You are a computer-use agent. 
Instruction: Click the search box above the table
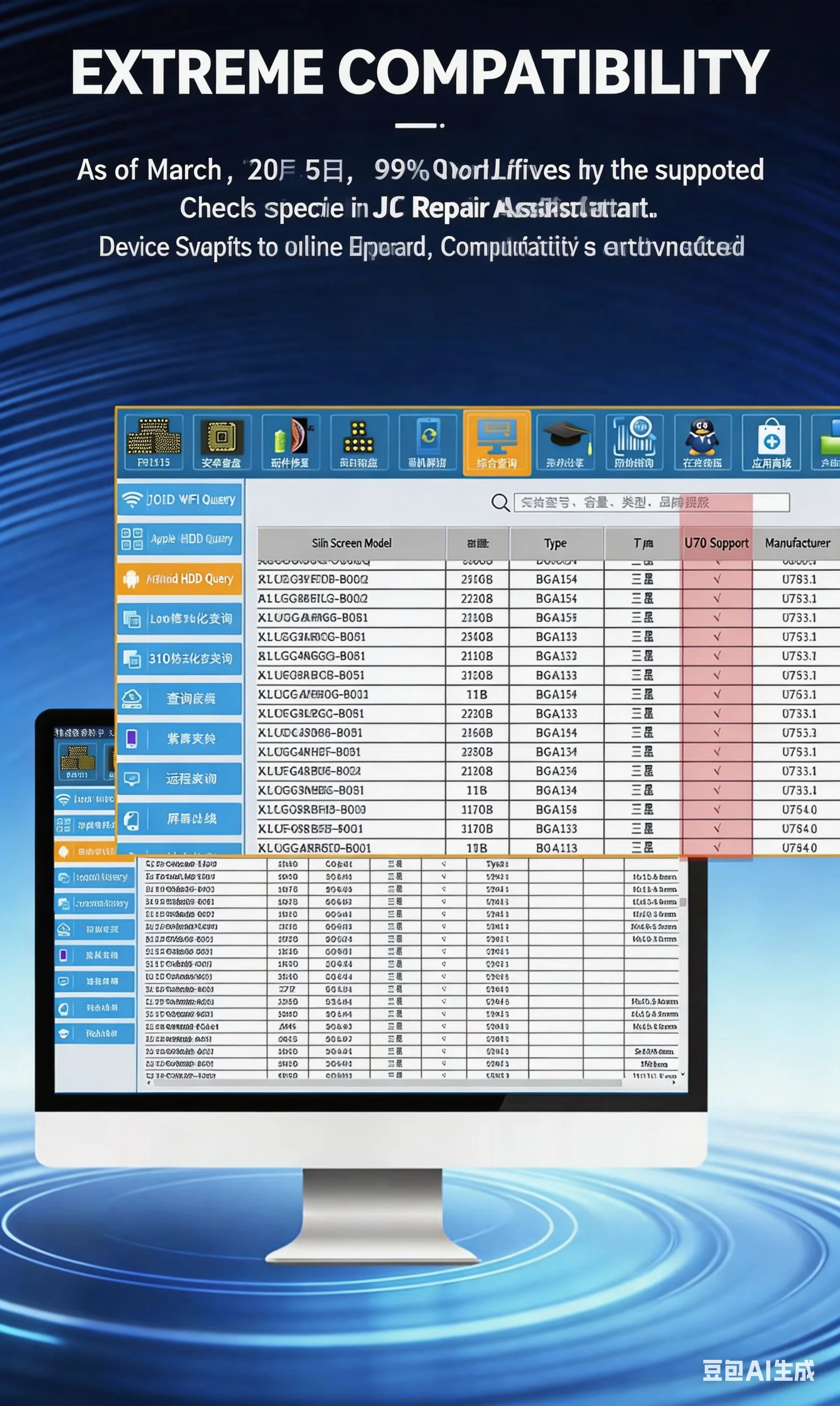[651, 502]
